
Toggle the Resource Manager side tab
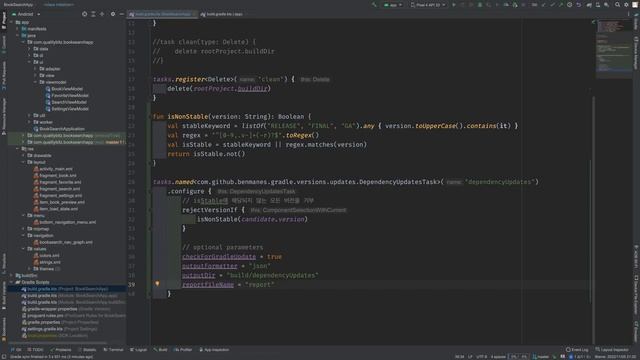coord(4,116)
